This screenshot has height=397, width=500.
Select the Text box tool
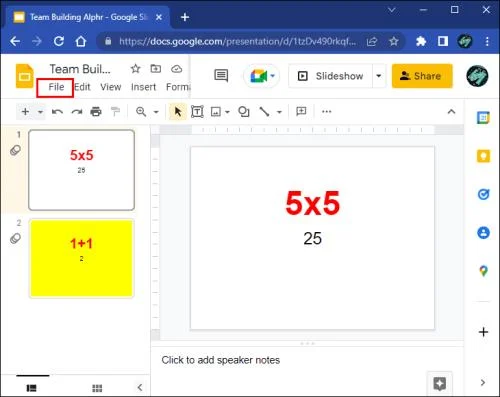click(197, 111)
